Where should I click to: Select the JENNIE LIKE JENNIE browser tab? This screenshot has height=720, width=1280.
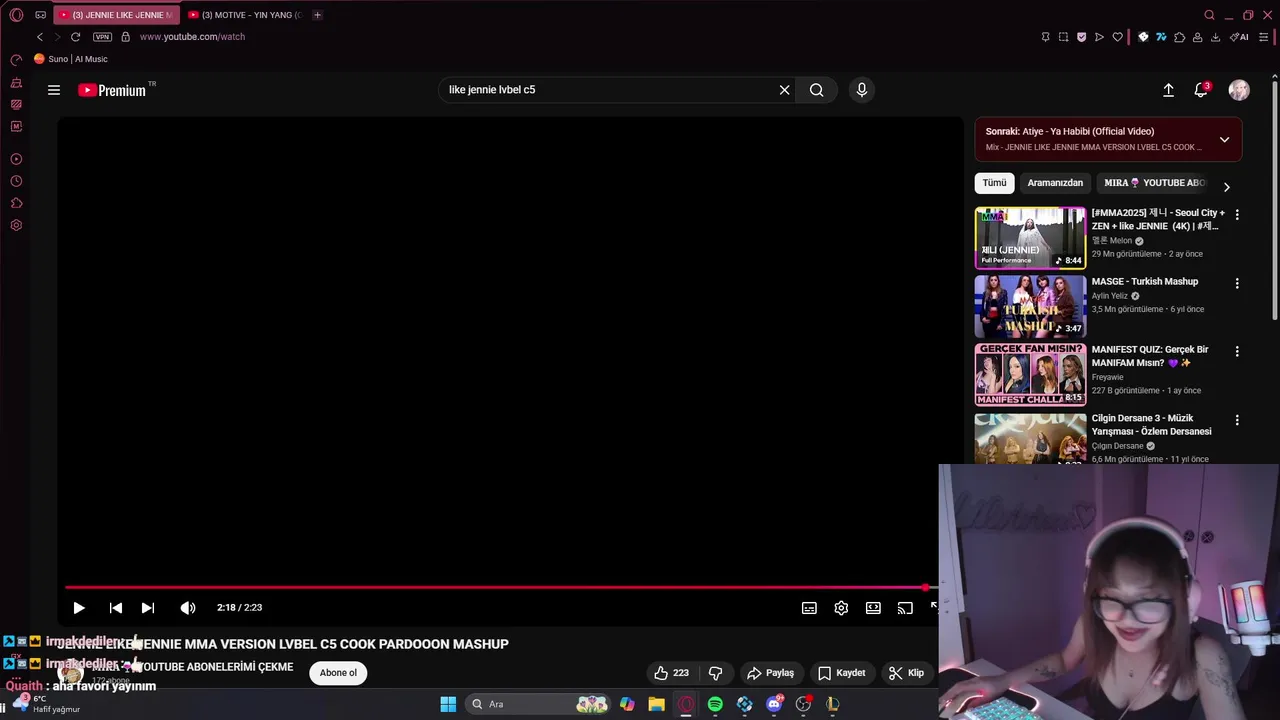(116, 15)
